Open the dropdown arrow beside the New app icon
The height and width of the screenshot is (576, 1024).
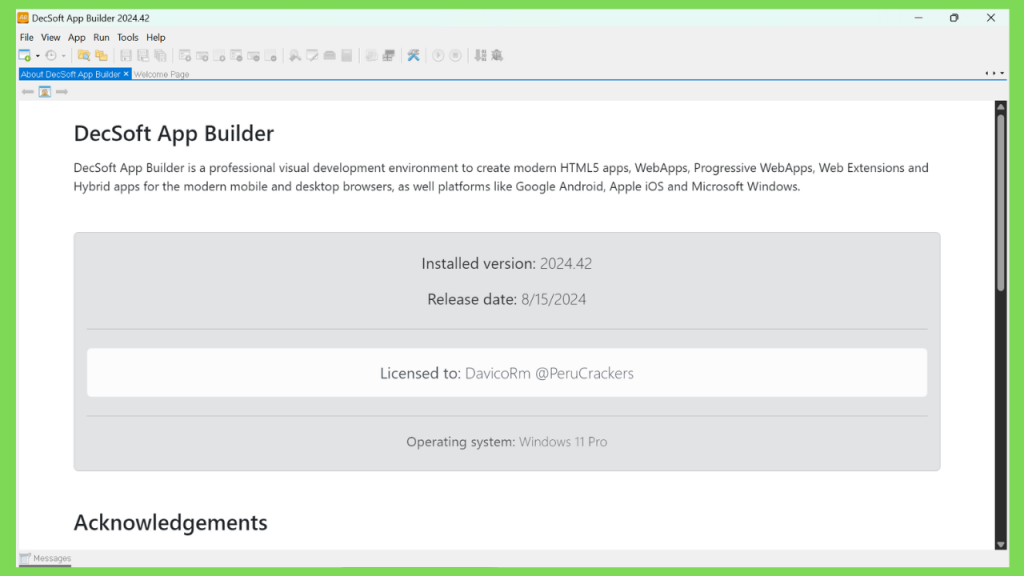coord(37,56)
